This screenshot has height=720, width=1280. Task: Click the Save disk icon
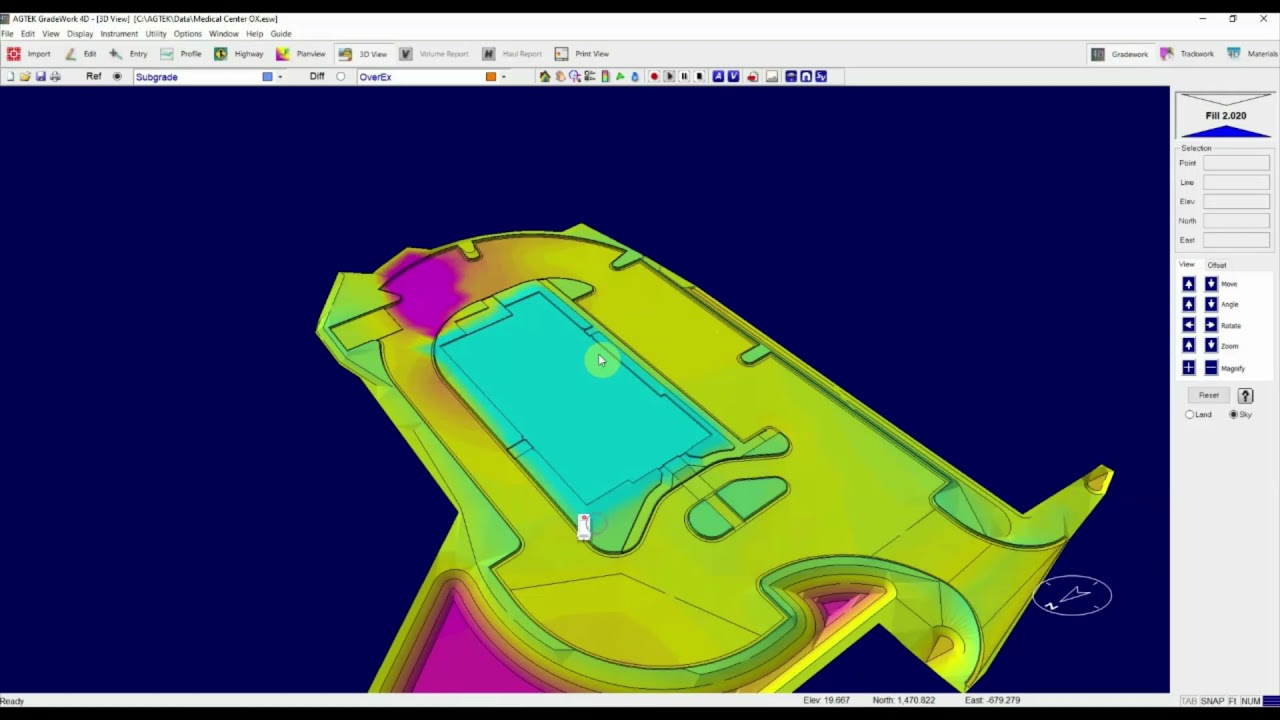40,77
